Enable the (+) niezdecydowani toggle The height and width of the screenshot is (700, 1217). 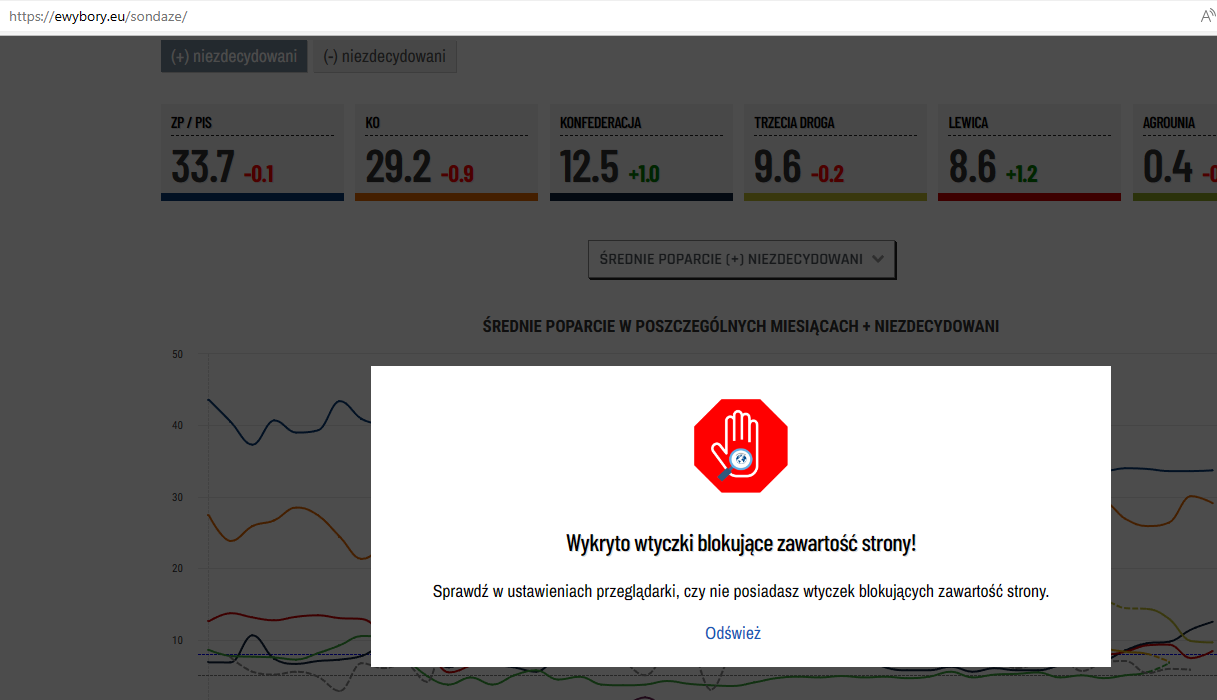pyautogui.click(x=234, y=56)
